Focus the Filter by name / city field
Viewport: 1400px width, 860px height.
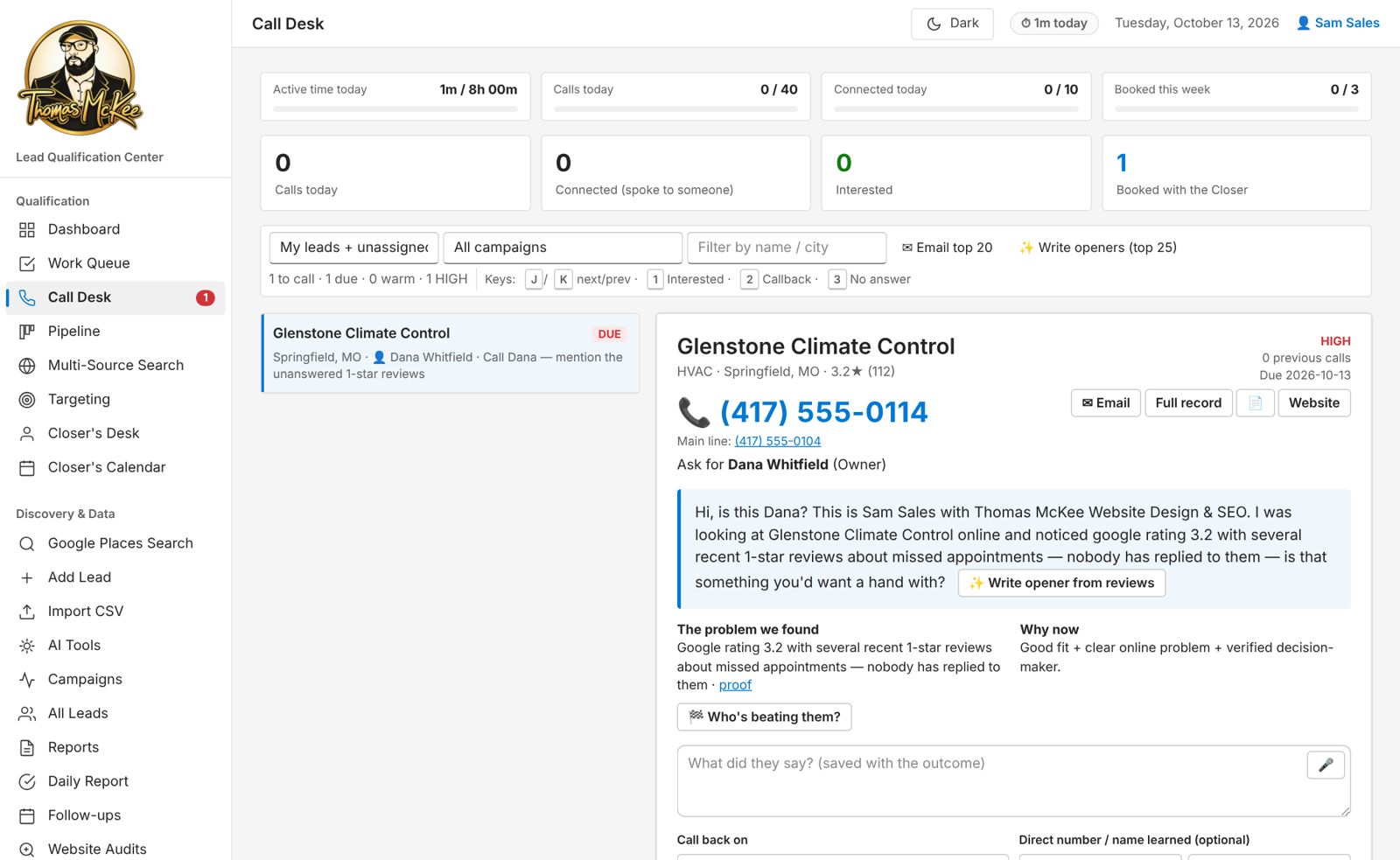[x=787, y=248]
